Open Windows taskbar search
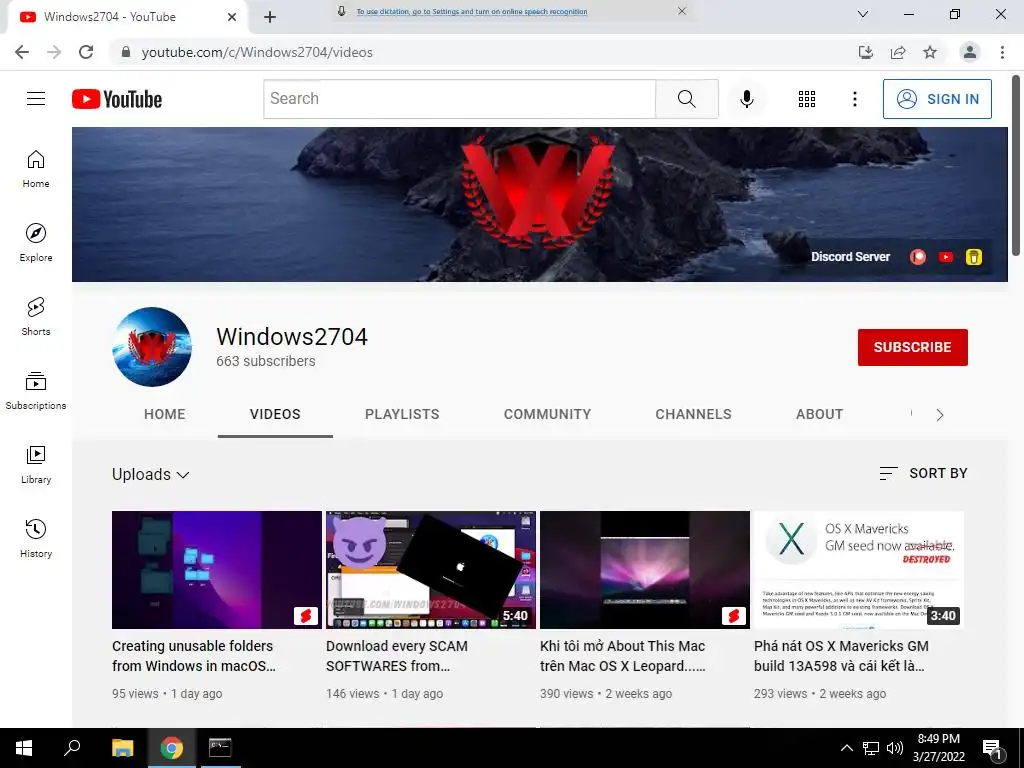1024x768 pixels. pyautogui.click(x=72, y=748)
